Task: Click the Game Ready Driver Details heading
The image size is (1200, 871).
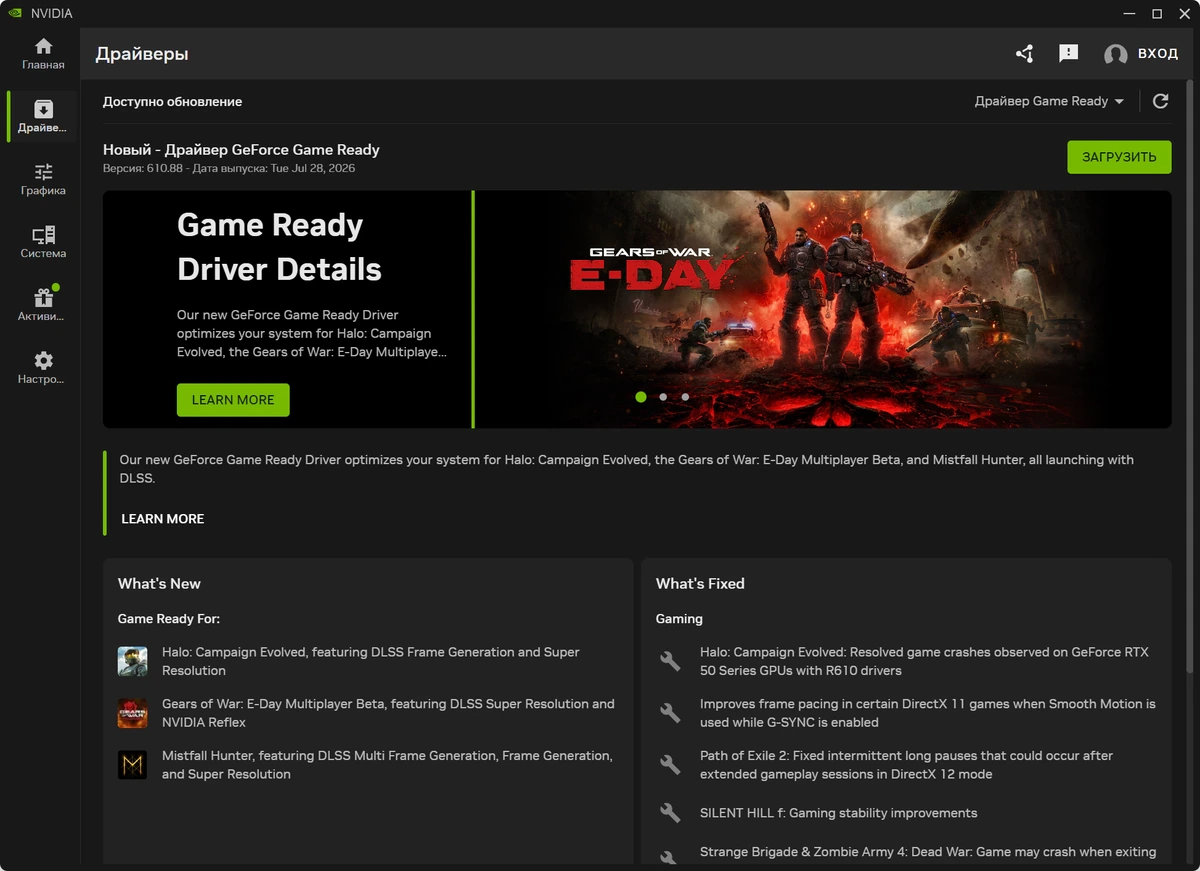Action: coord(279,247)
